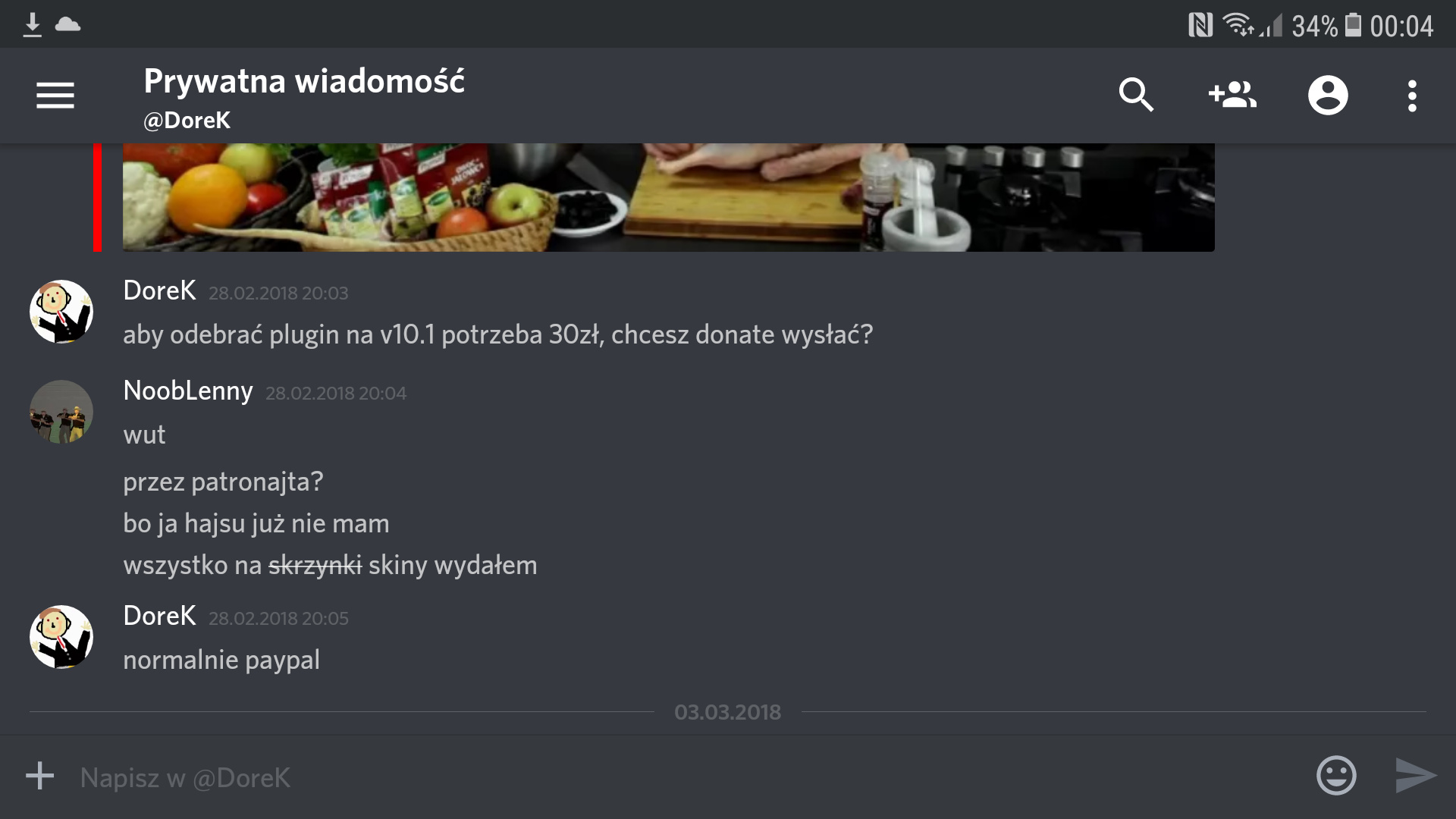Select the NoobLenny username label
The width and height of the screenshot is (1456, 819).
[x=188, y=391]
